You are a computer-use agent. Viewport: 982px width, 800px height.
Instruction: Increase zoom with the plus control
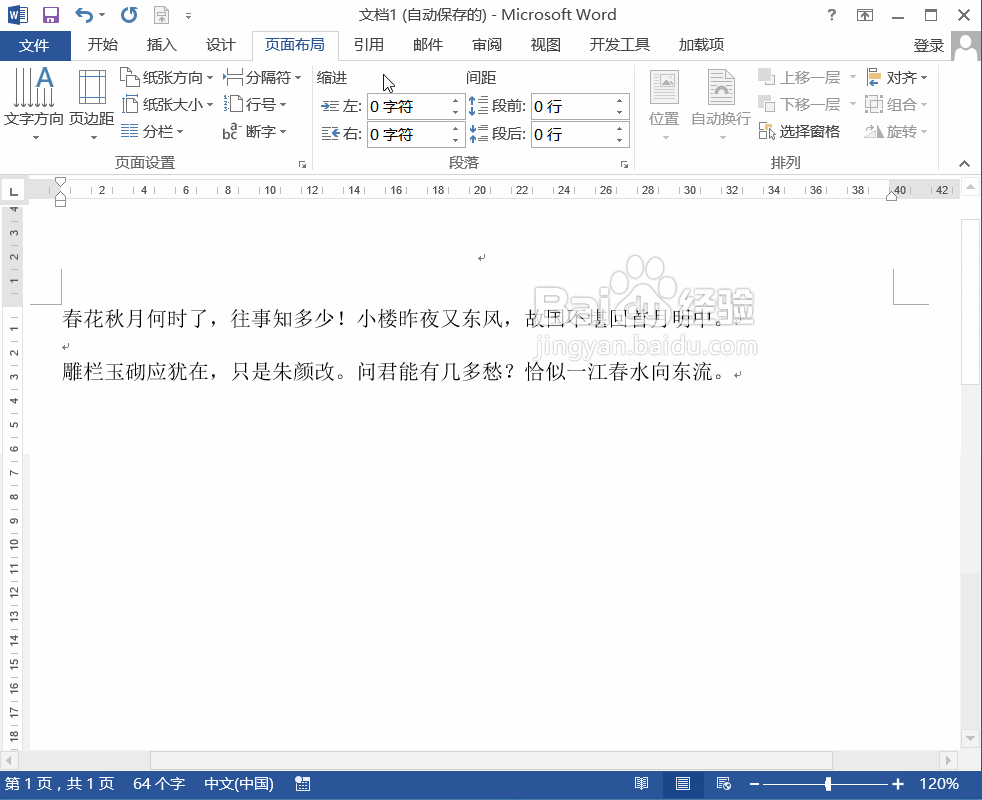coord(898,784)
